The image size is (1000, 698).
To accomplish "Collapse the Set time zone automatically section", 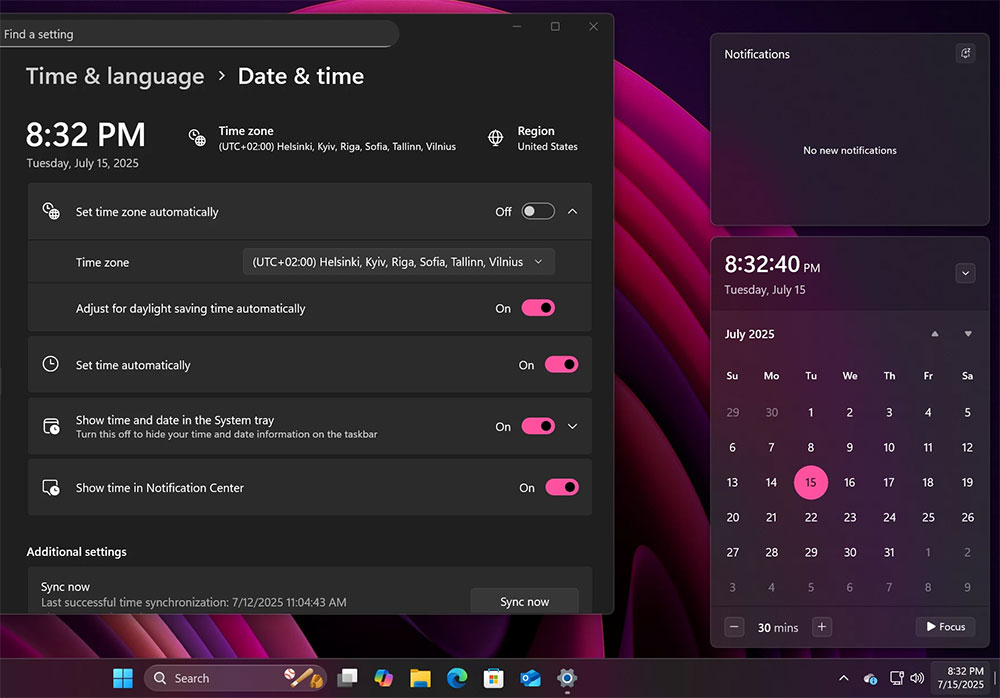I will 573,211.
